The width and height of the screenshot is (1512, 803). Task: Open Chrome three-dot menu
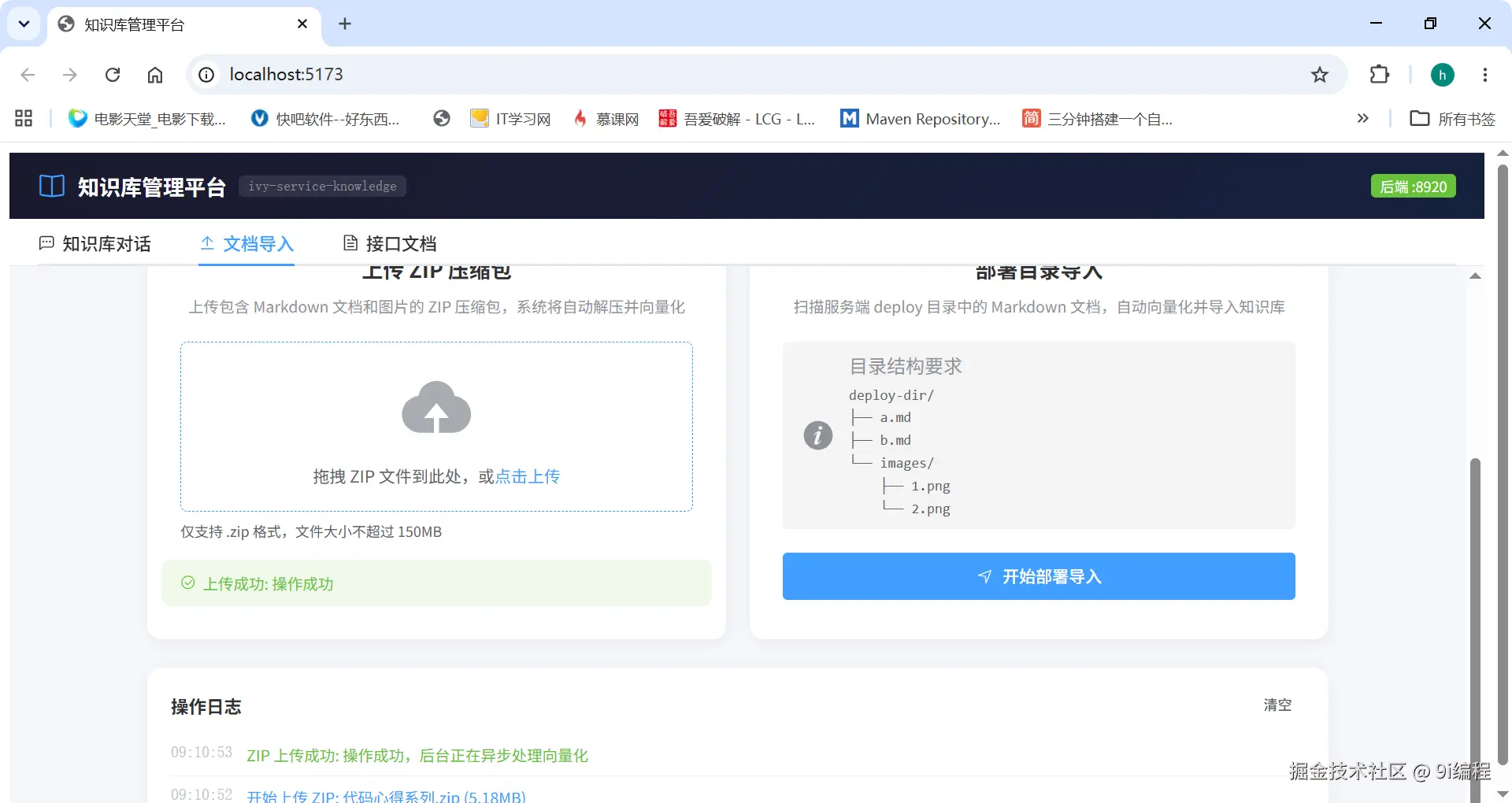click(x=1485, y=75)
